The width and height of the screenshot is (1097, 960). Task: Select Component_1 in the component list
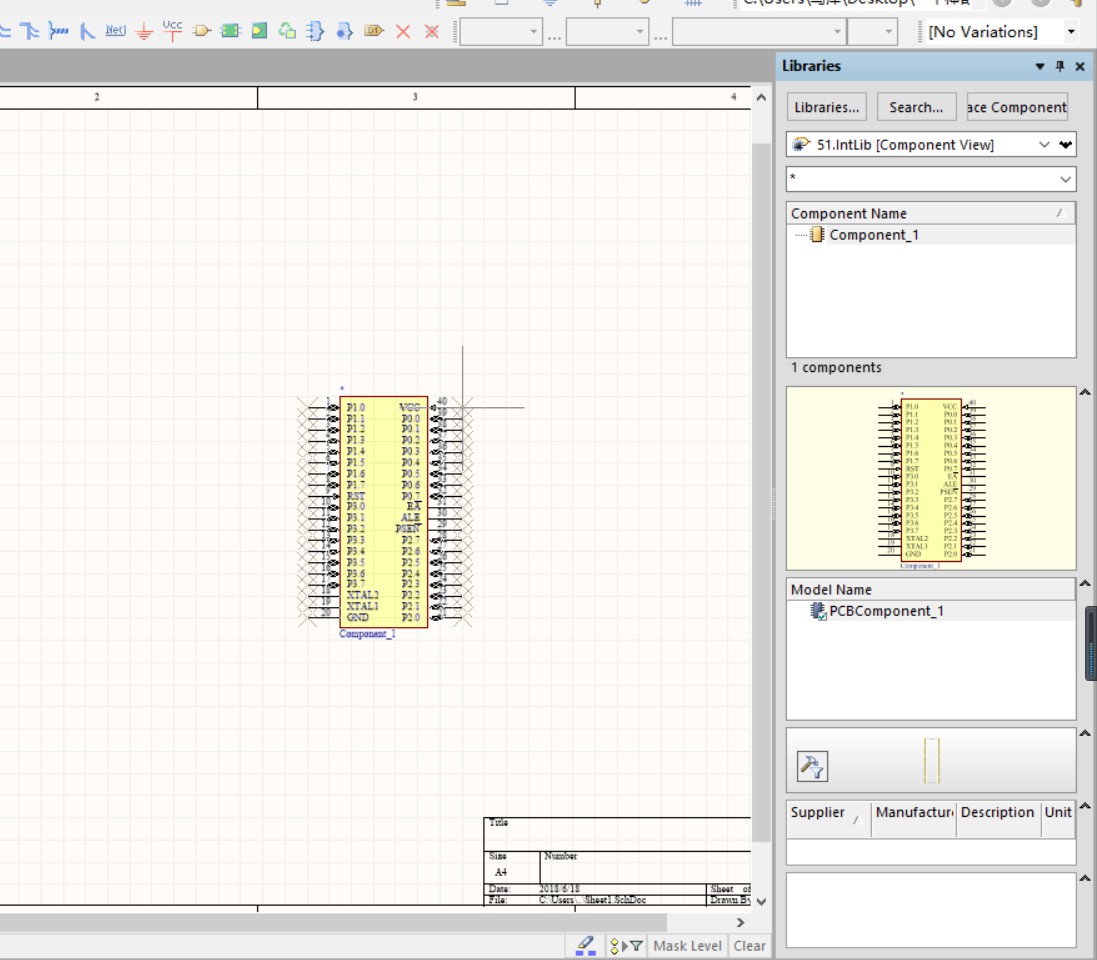pos(874,235)
